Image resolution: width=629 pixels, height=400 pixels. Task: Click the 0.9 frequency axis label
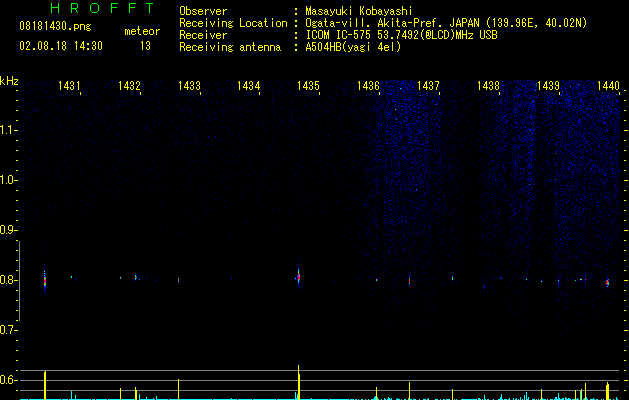click(x=8, y=230)
